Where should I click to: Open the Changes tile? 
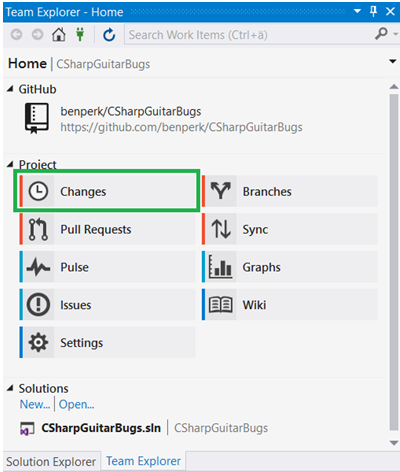pyautogui.click(x=107, y=191)
